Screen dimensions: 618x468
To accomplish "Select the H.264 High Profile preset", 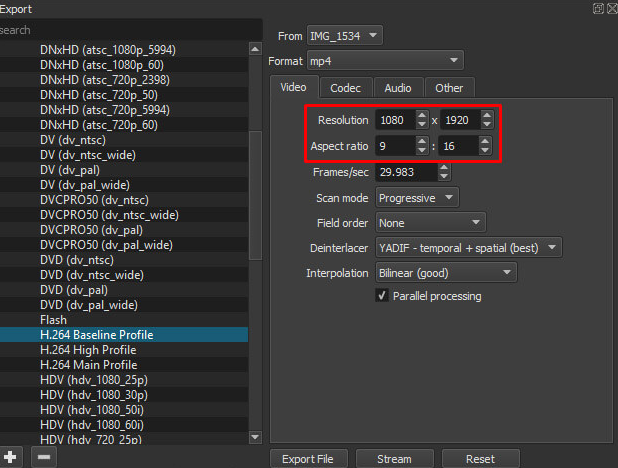I will [124, 349].
